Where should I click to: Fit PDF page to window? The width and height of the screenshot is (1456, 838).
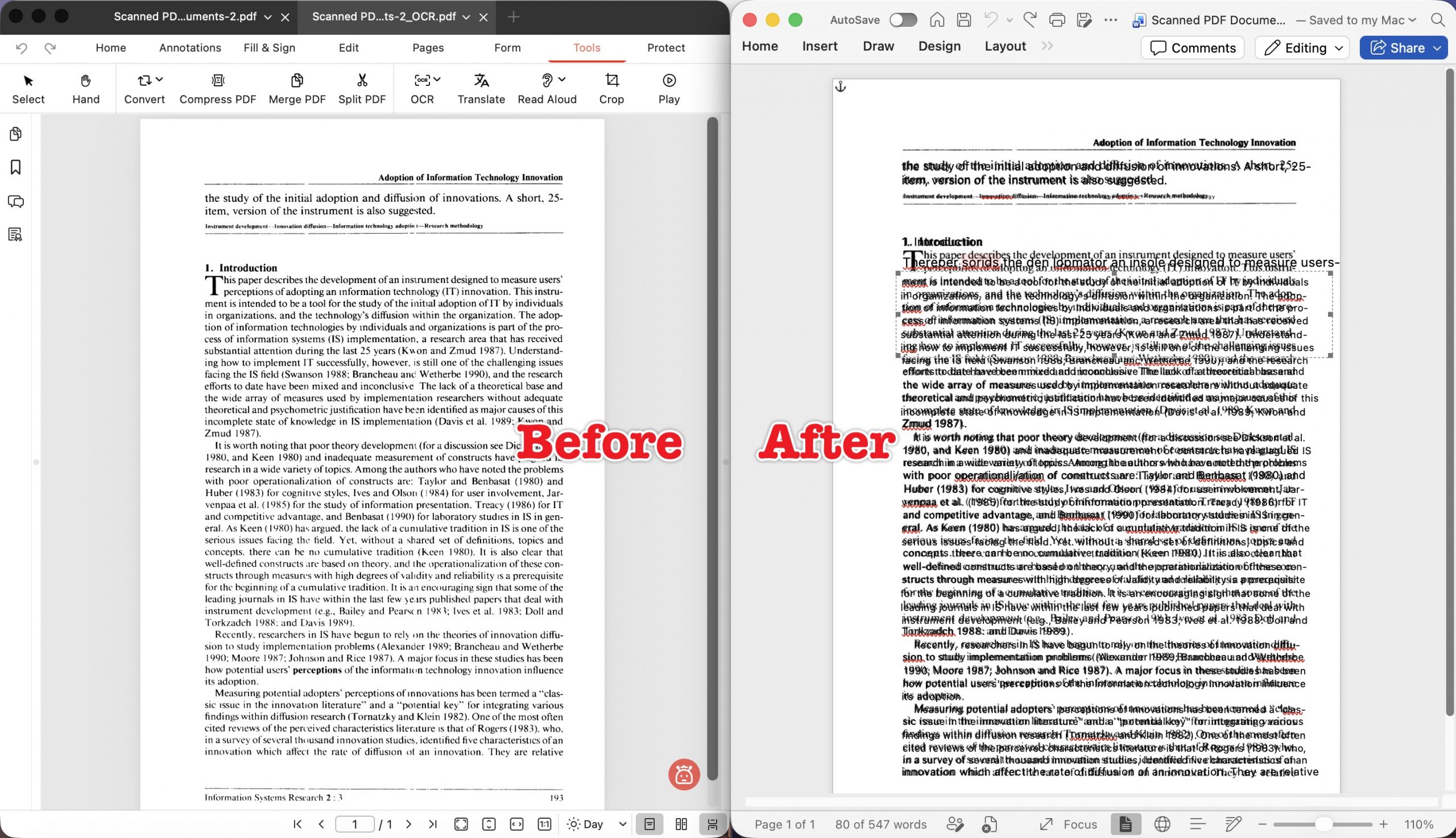(461, 824)
